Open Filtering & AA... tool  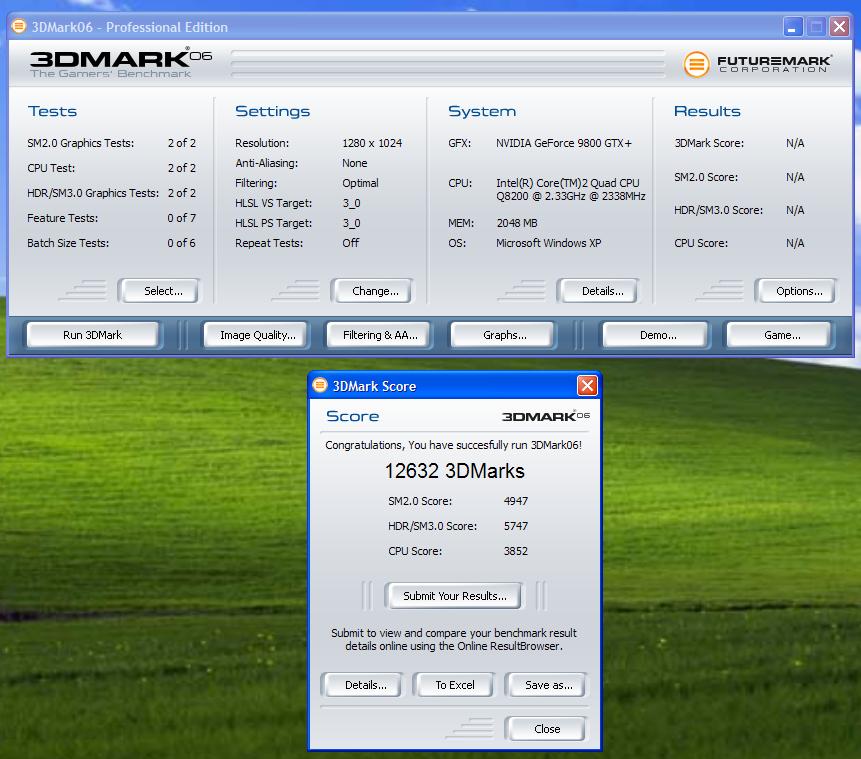pyautogui.click(x=379, y=335)
